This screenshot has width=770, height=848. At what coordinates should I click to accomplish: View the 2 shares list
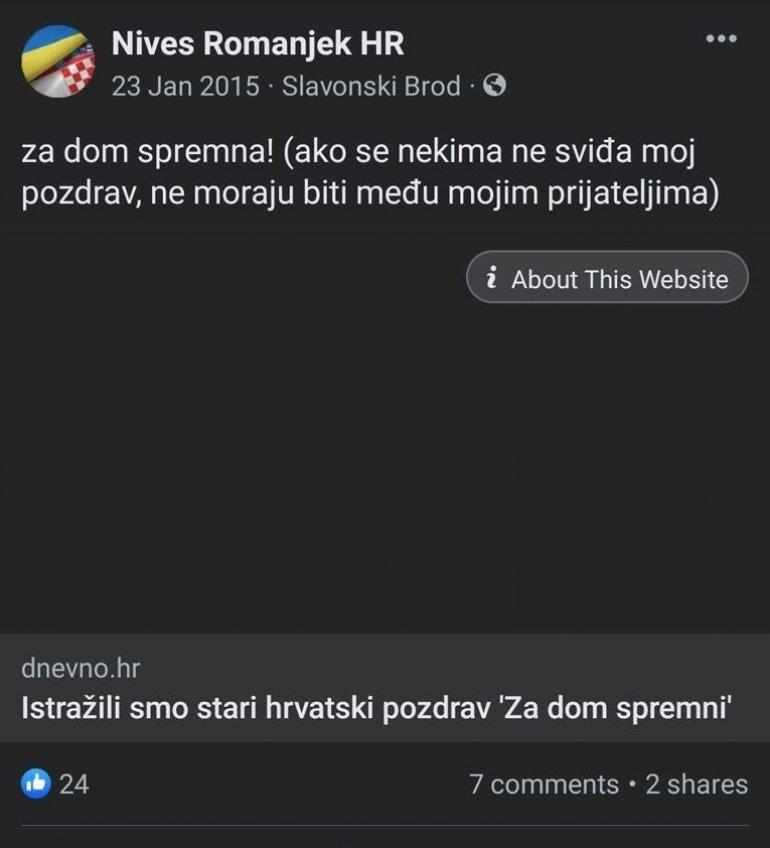click(696, 784)
